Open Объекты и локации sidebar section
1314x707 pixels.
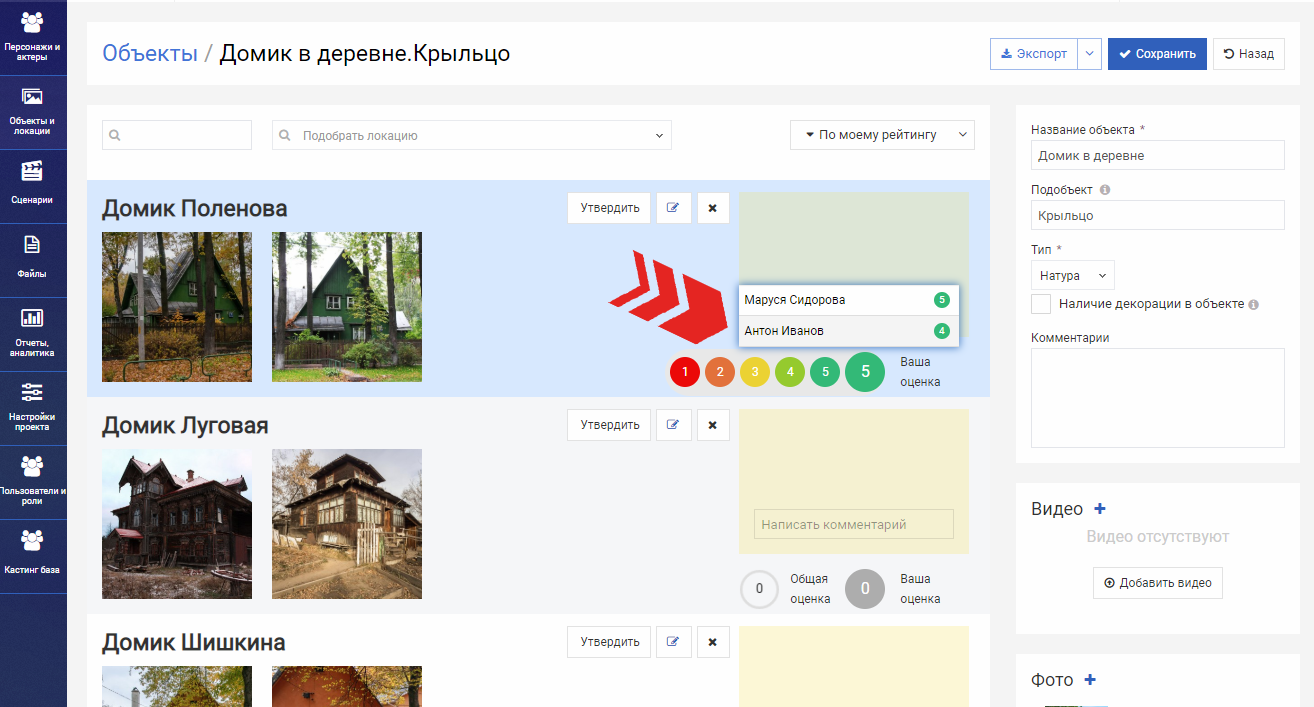tap(33, 112)
